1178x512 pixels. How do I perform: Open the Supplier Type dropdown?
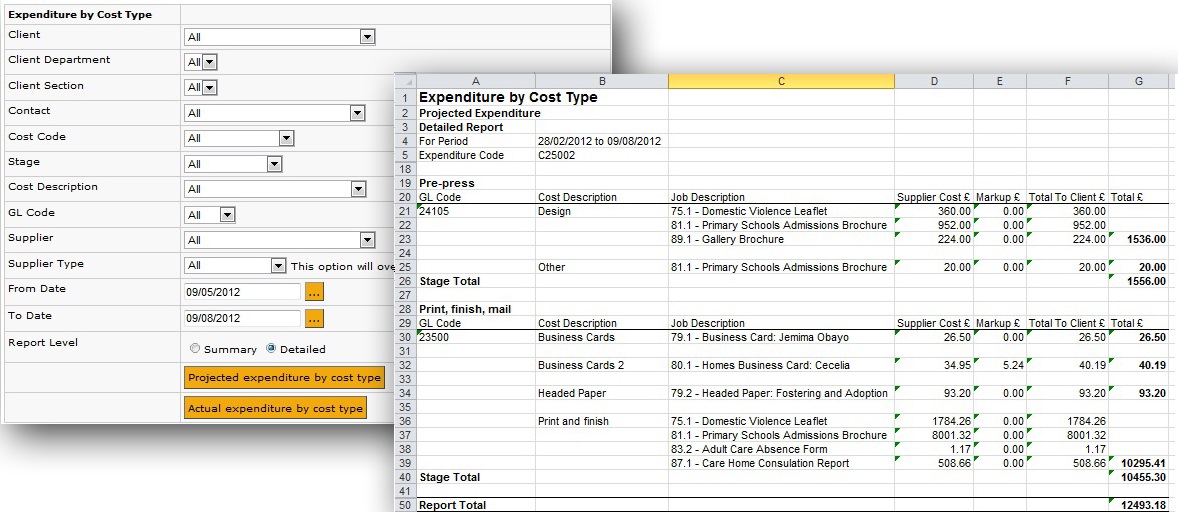[235, 266]
